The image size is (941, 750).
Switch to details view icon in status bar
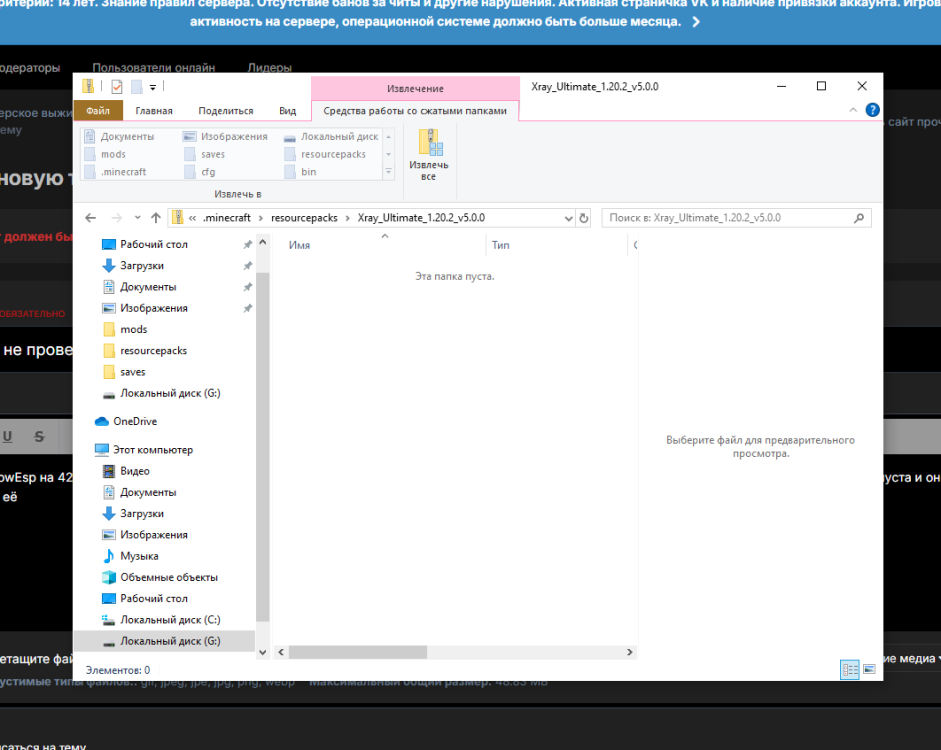pos(850,669)
